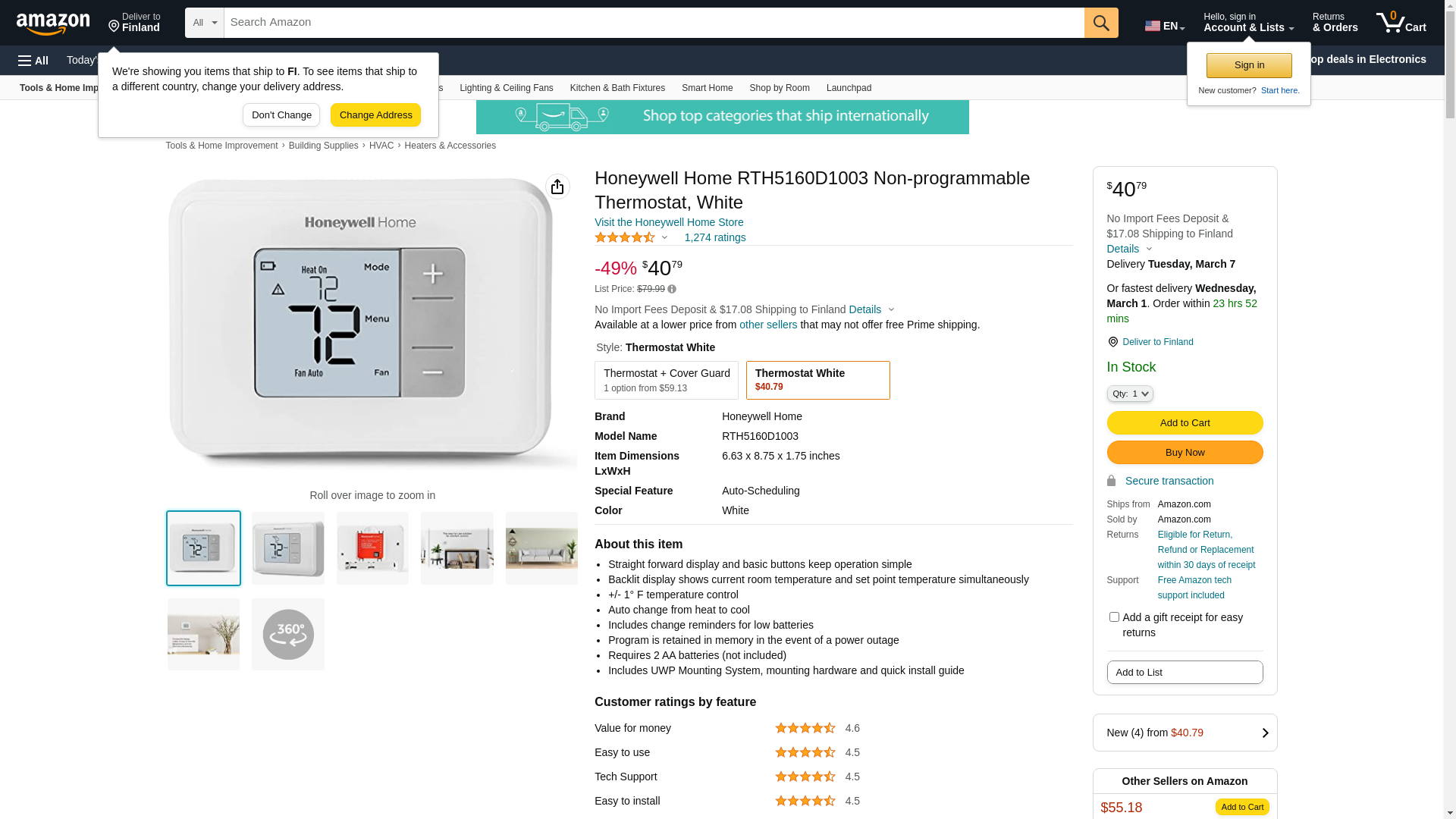Click the list price info icon
The width and height of the screenshot is (1456, 819).
pos(672,289)
